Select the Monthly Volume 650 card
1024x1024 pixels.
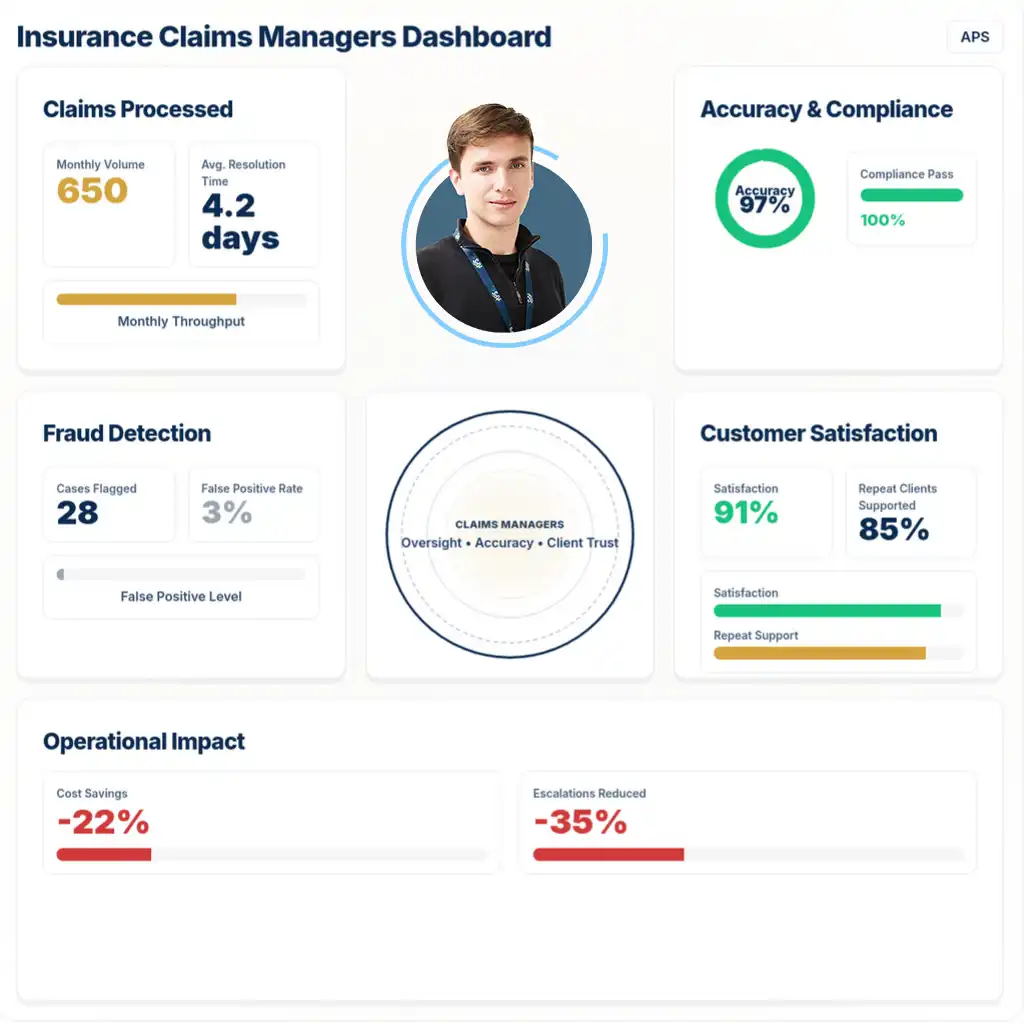click(109, 204)
